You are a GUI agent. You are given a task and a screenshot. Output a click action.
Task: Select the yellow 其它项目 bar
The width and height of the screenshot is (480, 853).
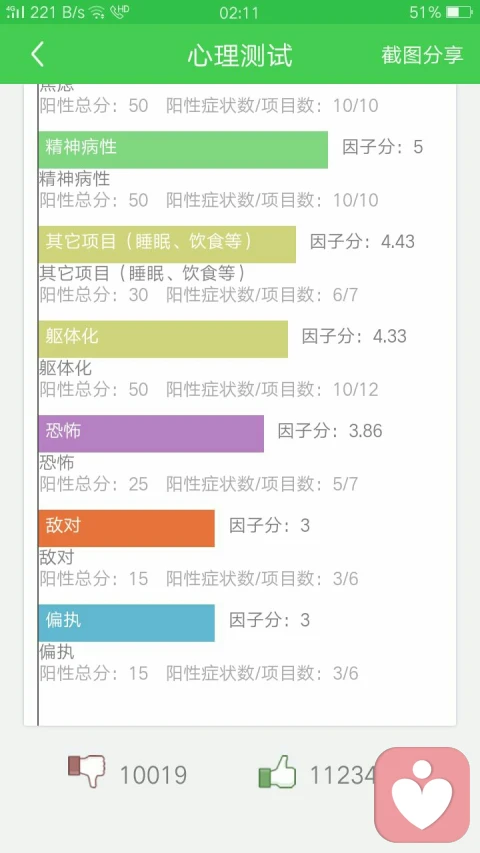coord(167,244)
